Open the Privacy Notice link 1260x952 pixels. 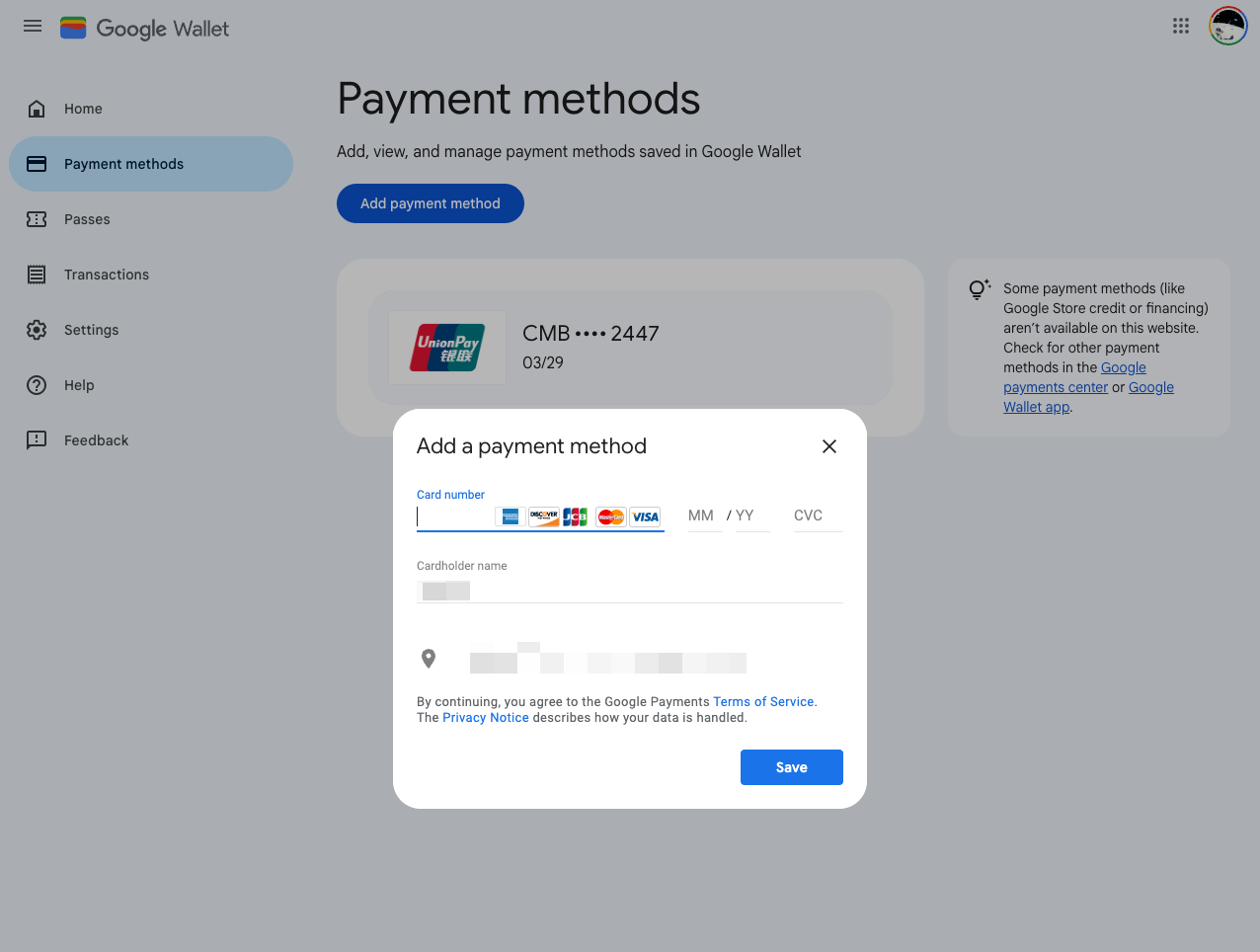click(486, 718)
